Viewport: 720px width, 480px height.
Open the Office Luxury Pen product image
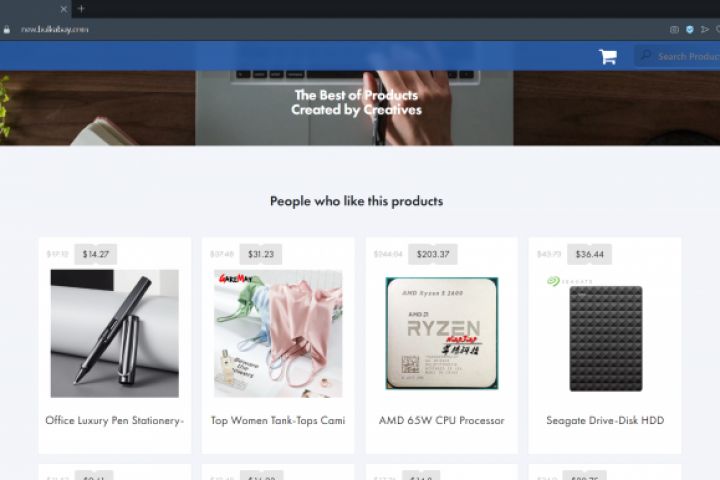click(x=115, y=333)
